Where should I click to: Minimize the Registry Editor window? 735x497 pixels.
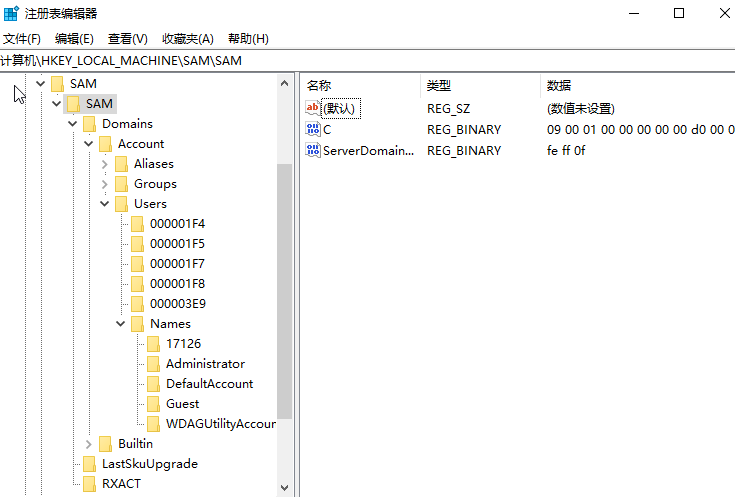pos(634,14)
